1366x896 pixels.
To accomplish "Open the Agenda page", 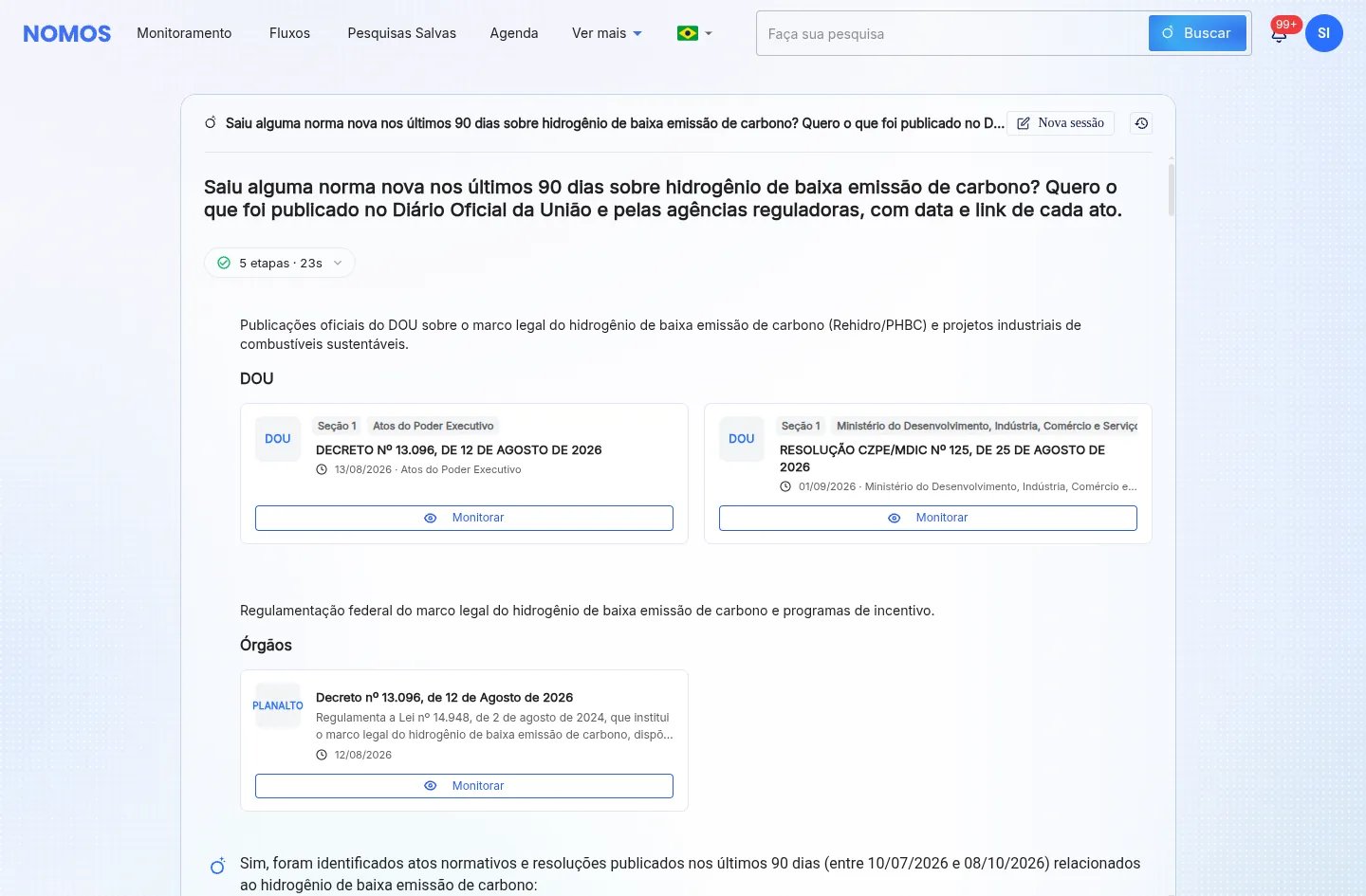I will 514,33.
